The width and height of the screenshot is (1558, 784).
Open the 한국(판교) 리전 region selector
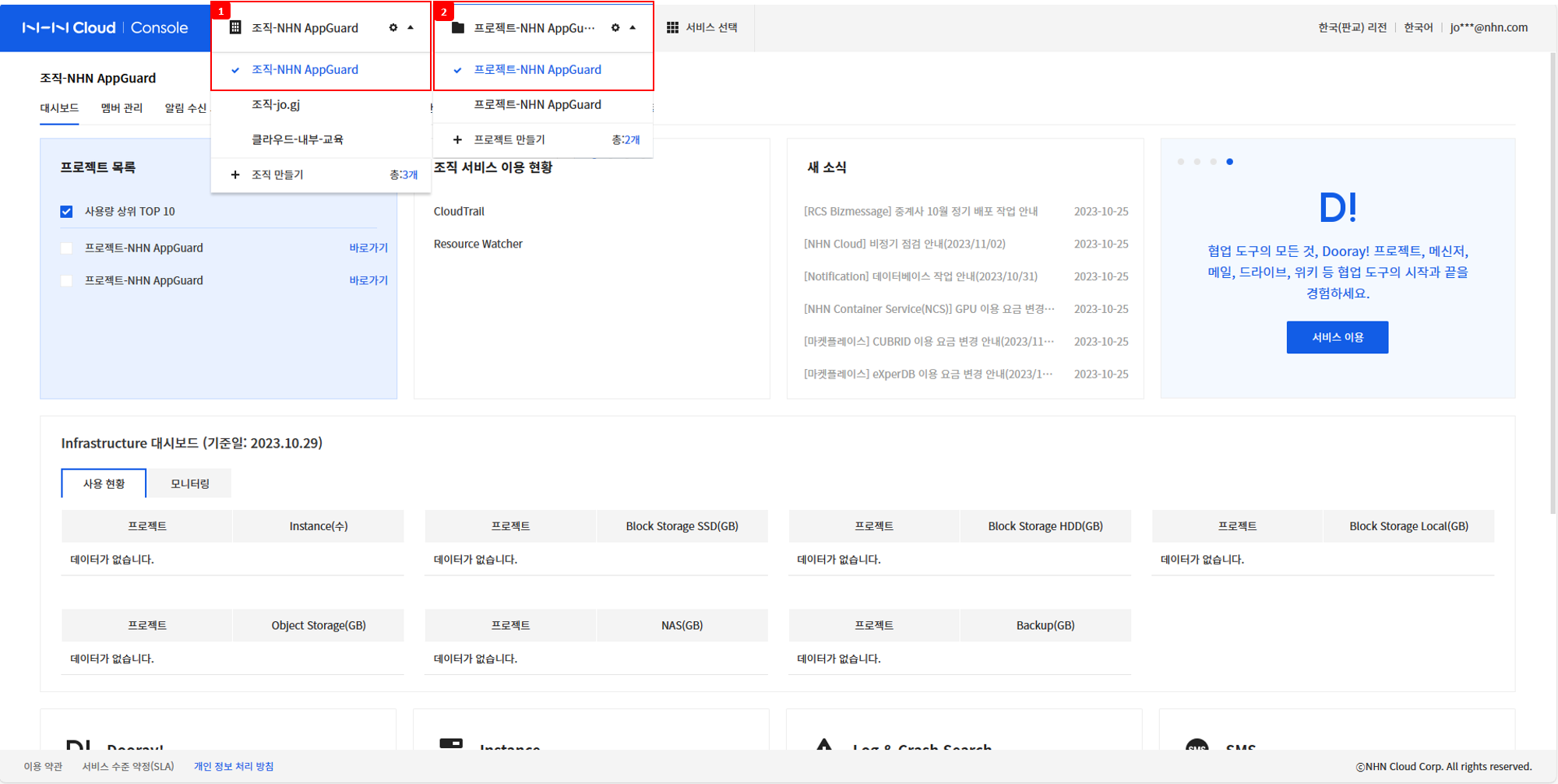tap(1352, 27)
